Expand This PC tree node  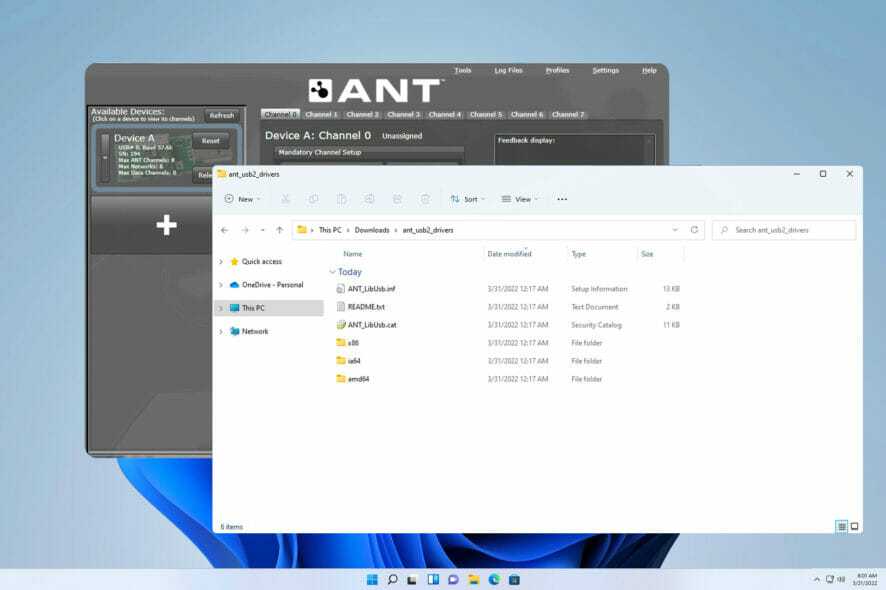(x=221, y=308)
